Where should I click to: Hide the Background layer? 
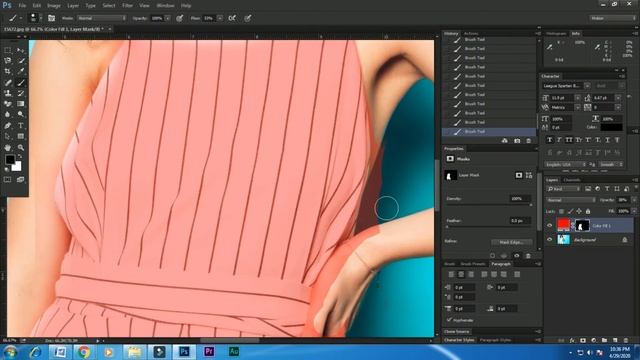pos(549,240)
